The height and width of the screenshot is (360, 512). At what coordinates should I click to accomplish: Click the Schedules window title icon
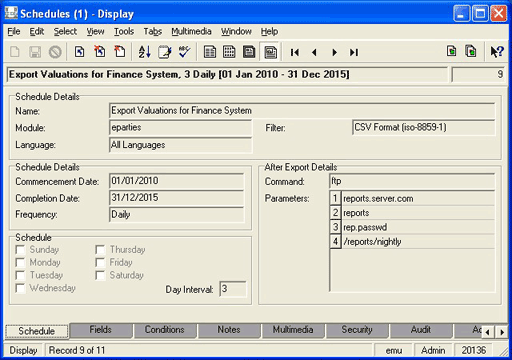click(x=11, y=13)
